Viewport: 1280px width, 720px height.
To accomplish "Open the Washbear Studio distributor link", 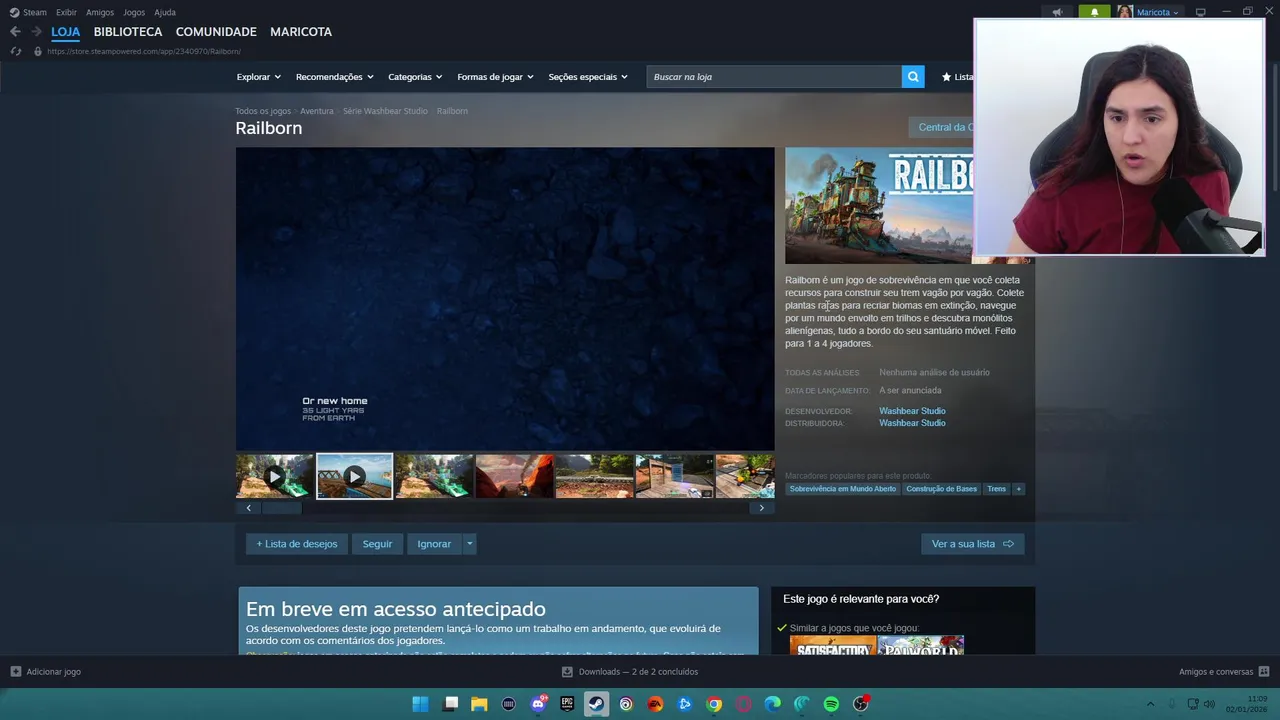I will [912, 423].
